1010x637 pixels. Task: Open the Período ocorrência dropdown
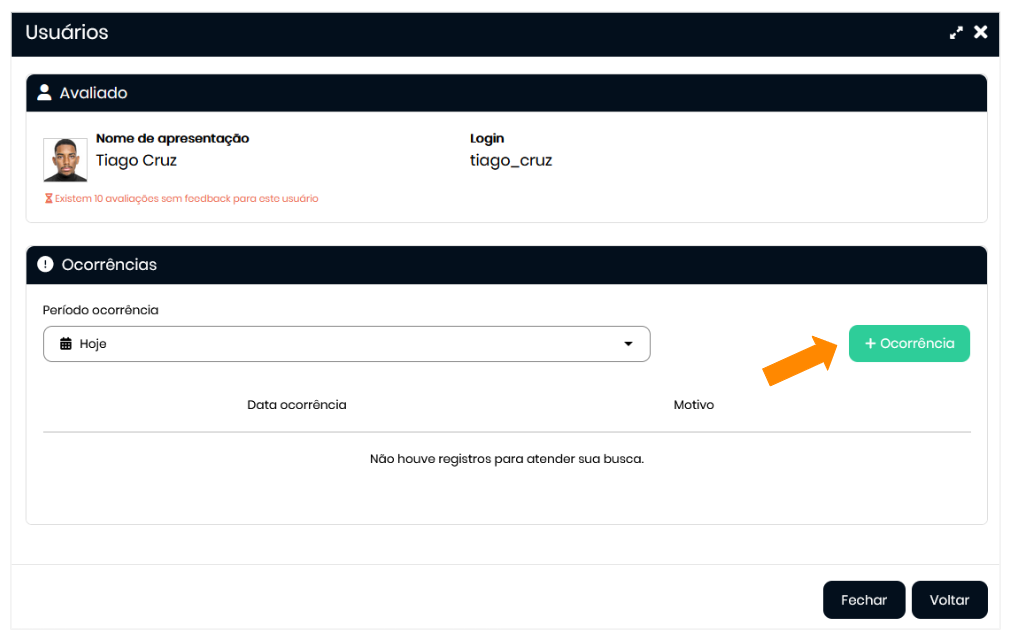pyautogui.click(x=346, y=344)
